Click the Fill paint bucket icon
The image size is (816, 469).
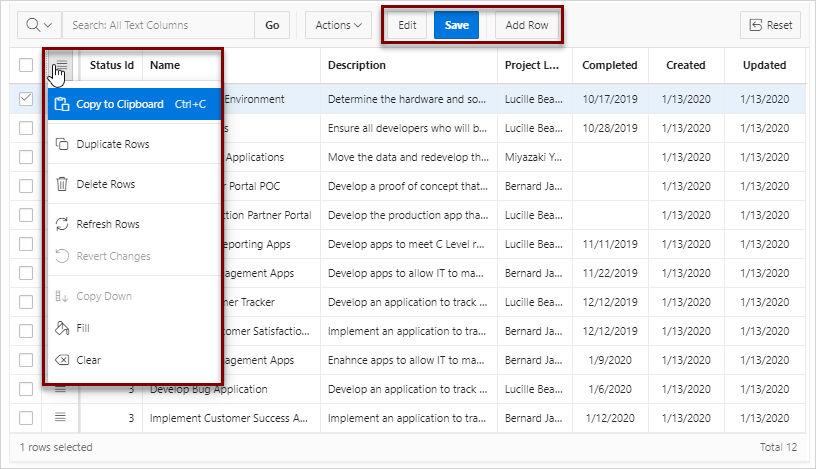coord(62,328)
